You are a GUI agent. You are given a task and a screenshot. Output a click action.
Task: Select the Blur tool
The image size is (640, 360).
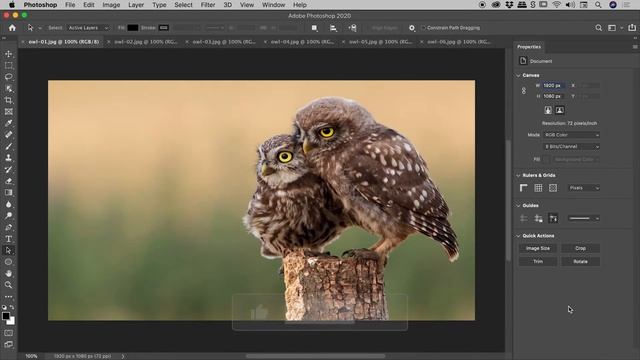tap(8, 204)
